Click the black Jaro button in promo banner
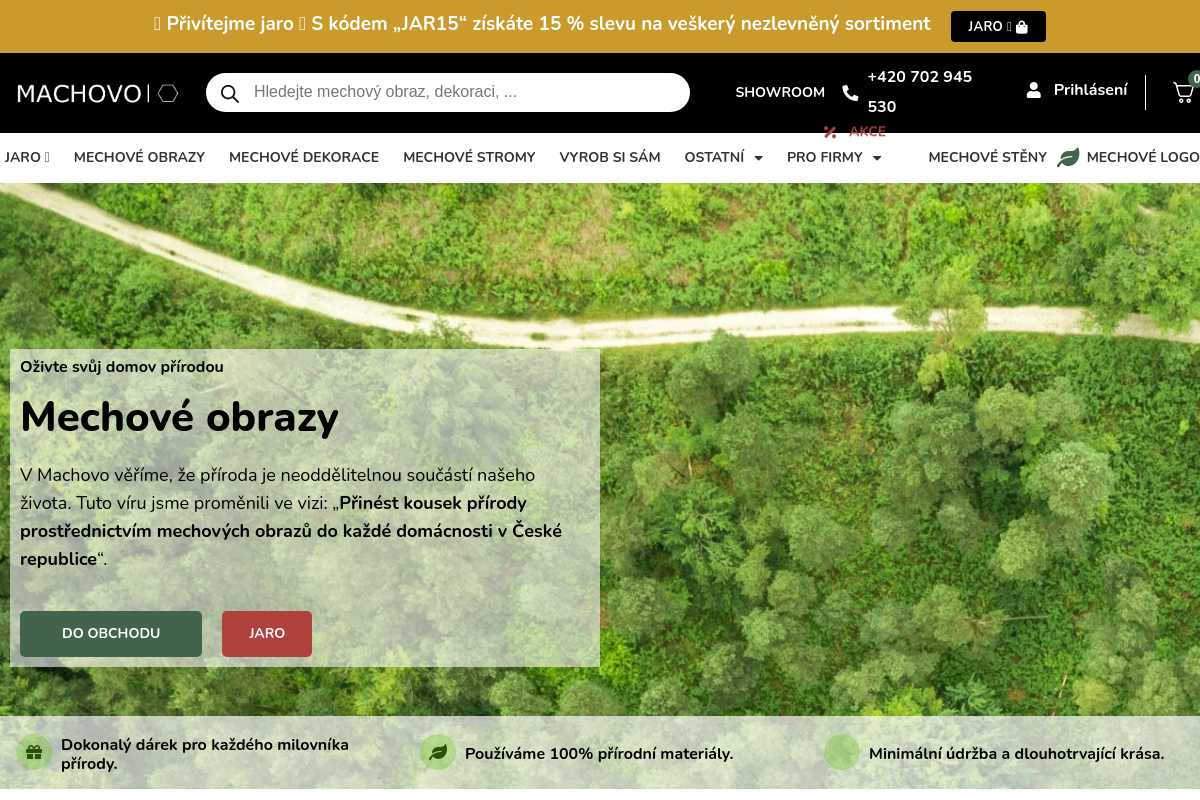The width and height of the screenshot is (1200, 800). [x=998, y=27]
